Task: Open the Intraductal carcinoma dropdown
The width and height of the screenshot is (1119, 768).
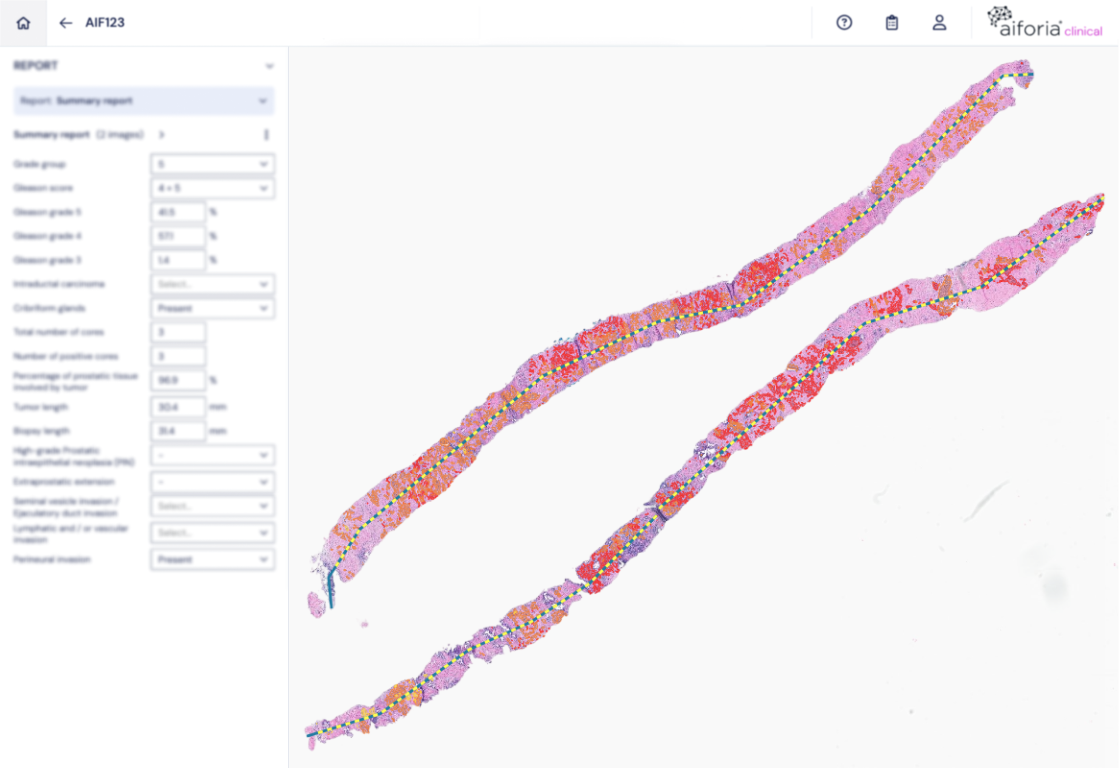Action: [212, 285]
